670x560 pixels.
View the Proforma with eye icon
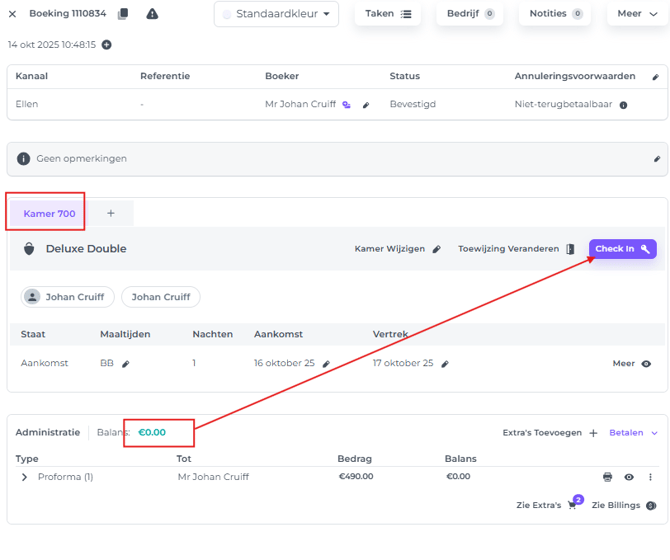(x=629, y=477)
